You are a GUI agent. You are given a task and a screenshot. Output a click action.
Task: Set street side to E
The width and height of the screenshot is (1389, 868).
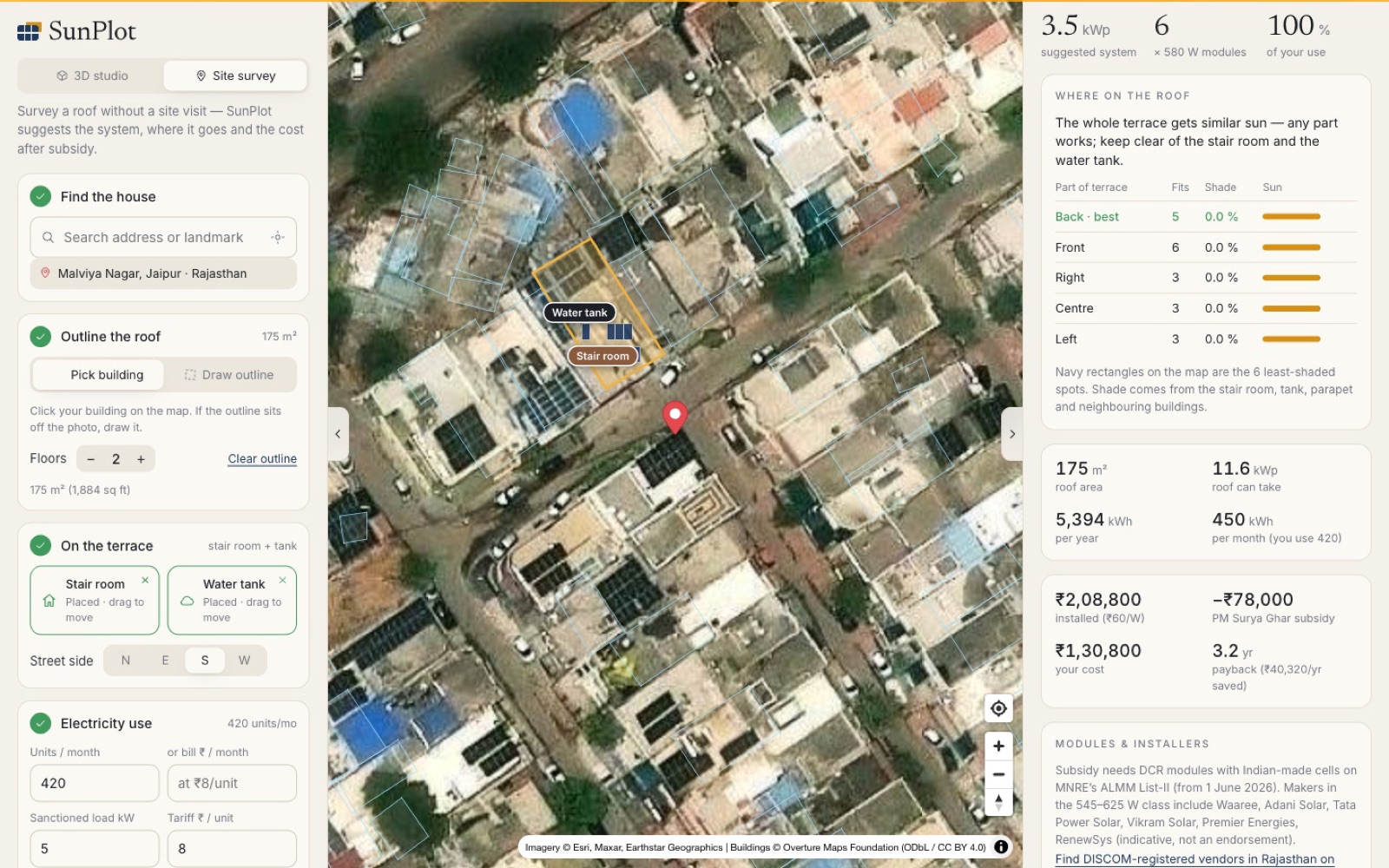[x=165, y=661]
